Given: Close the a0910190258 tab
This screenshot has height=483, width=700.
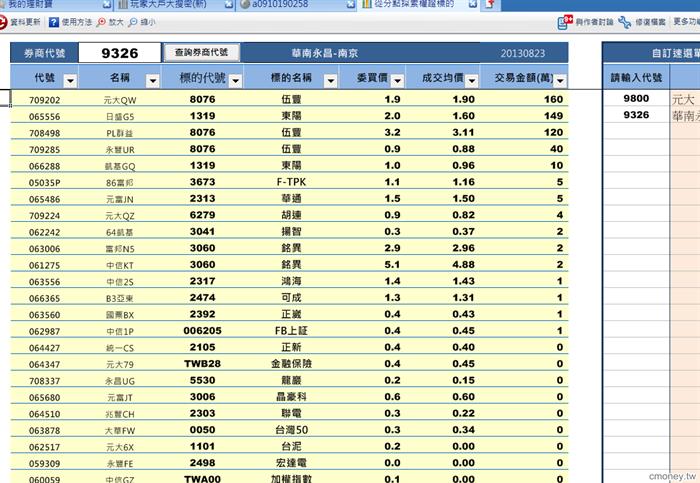Looking at the screenshot, I should (x=351, y=4).
